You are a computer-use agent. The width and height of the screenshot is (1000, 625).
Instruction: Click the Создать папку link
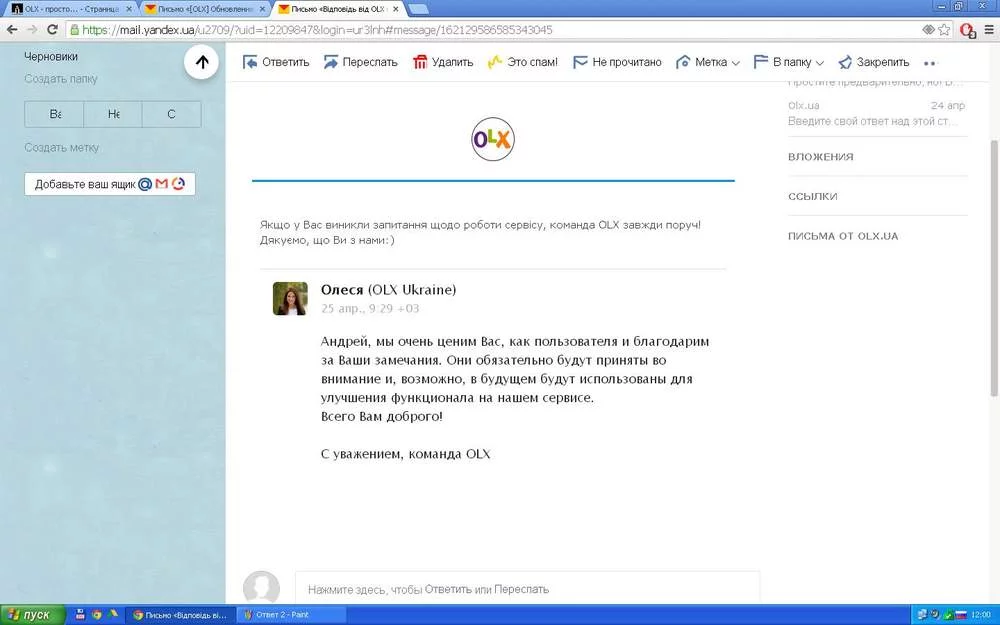[61, 79]
